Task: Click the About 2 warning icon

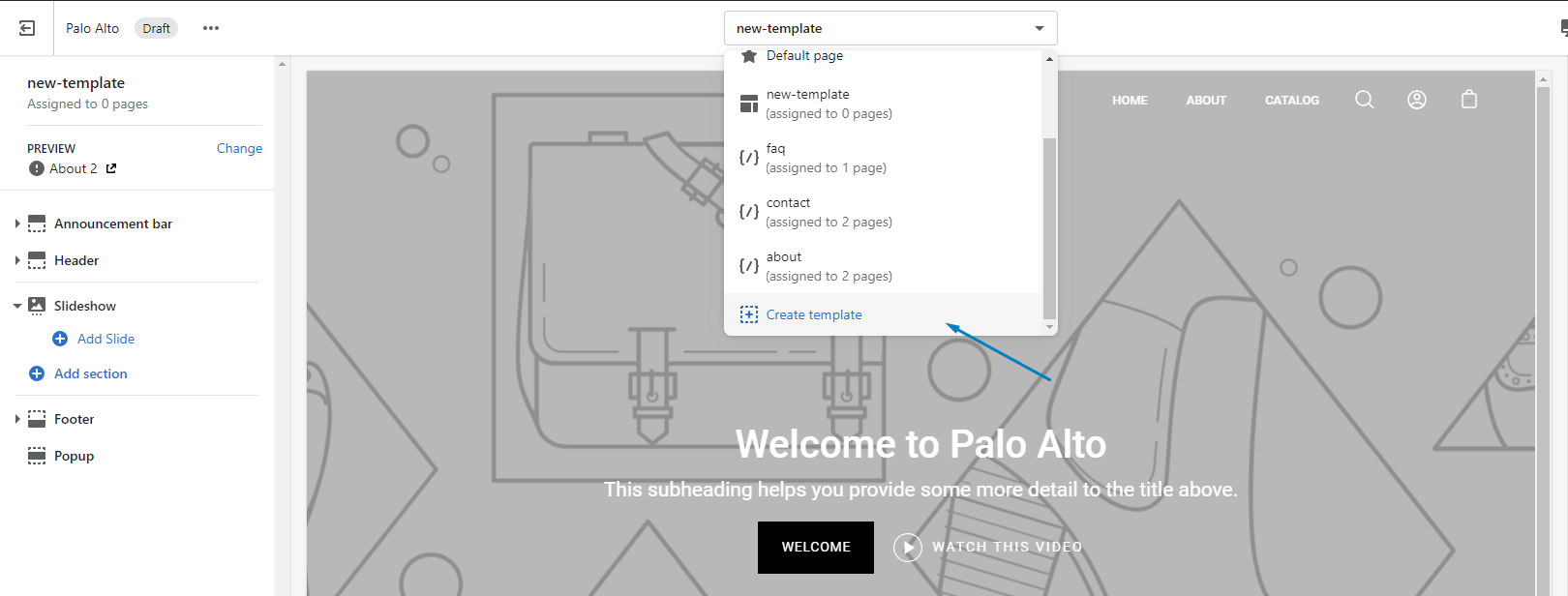Action: (37, 168)
